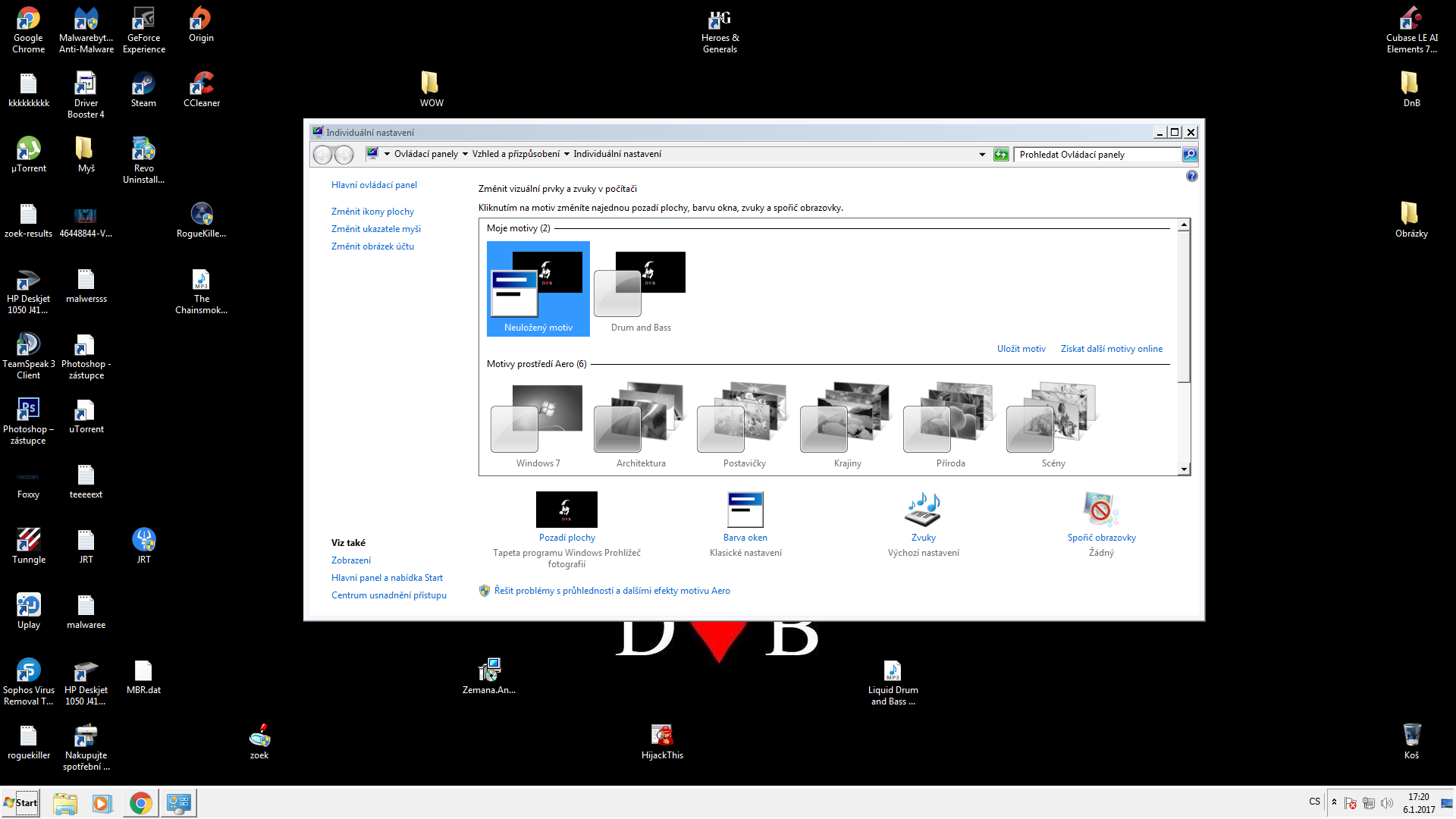Click the green refresh button in address bar
This screenshot has height=819, width=1456.
[1001, 155]
